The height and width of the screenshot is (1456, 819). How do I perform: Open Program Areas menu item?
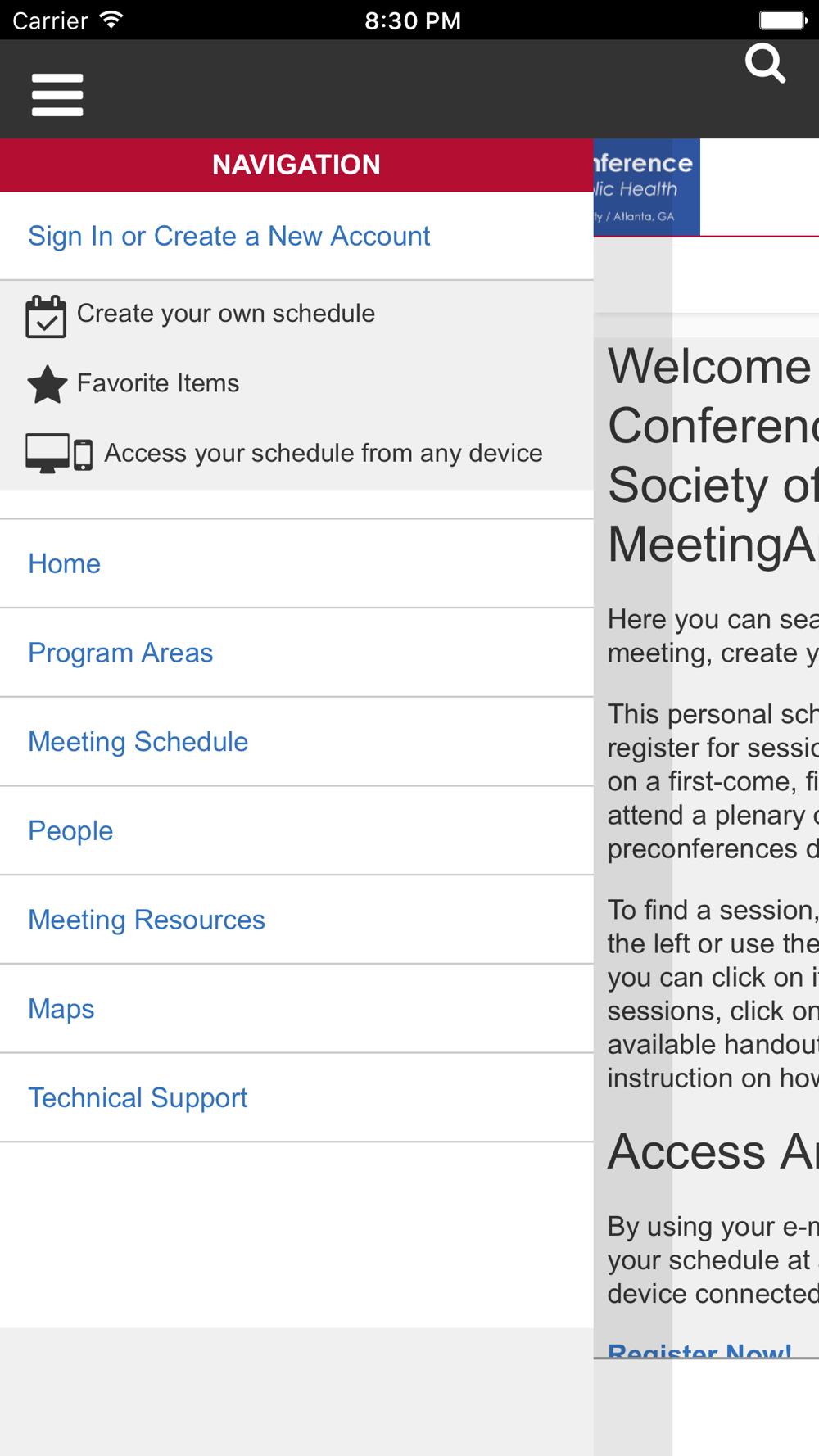tap(120, 653)
